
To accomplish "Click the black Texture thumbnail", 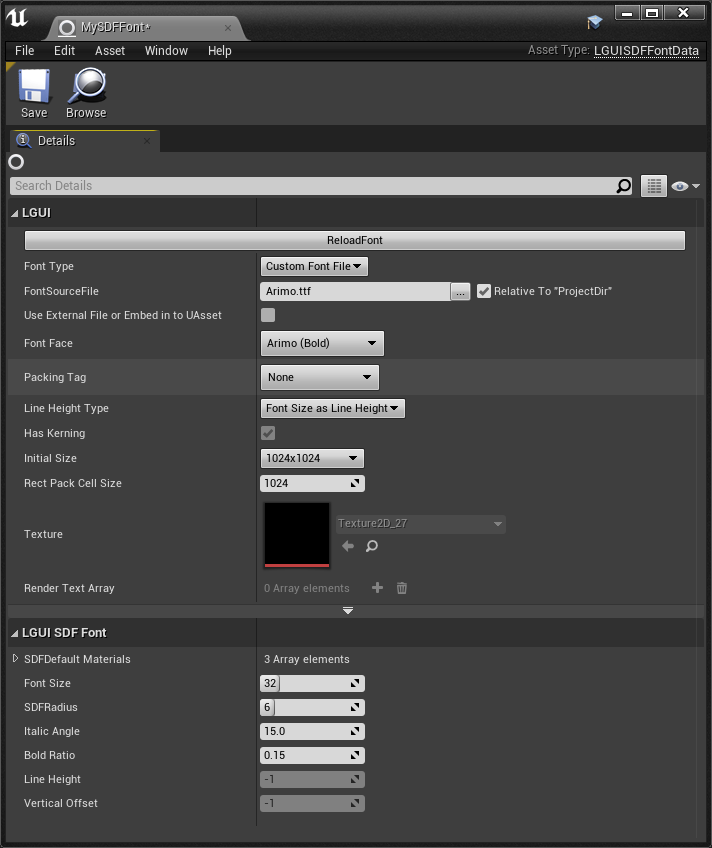I will [x=297, y=535].
